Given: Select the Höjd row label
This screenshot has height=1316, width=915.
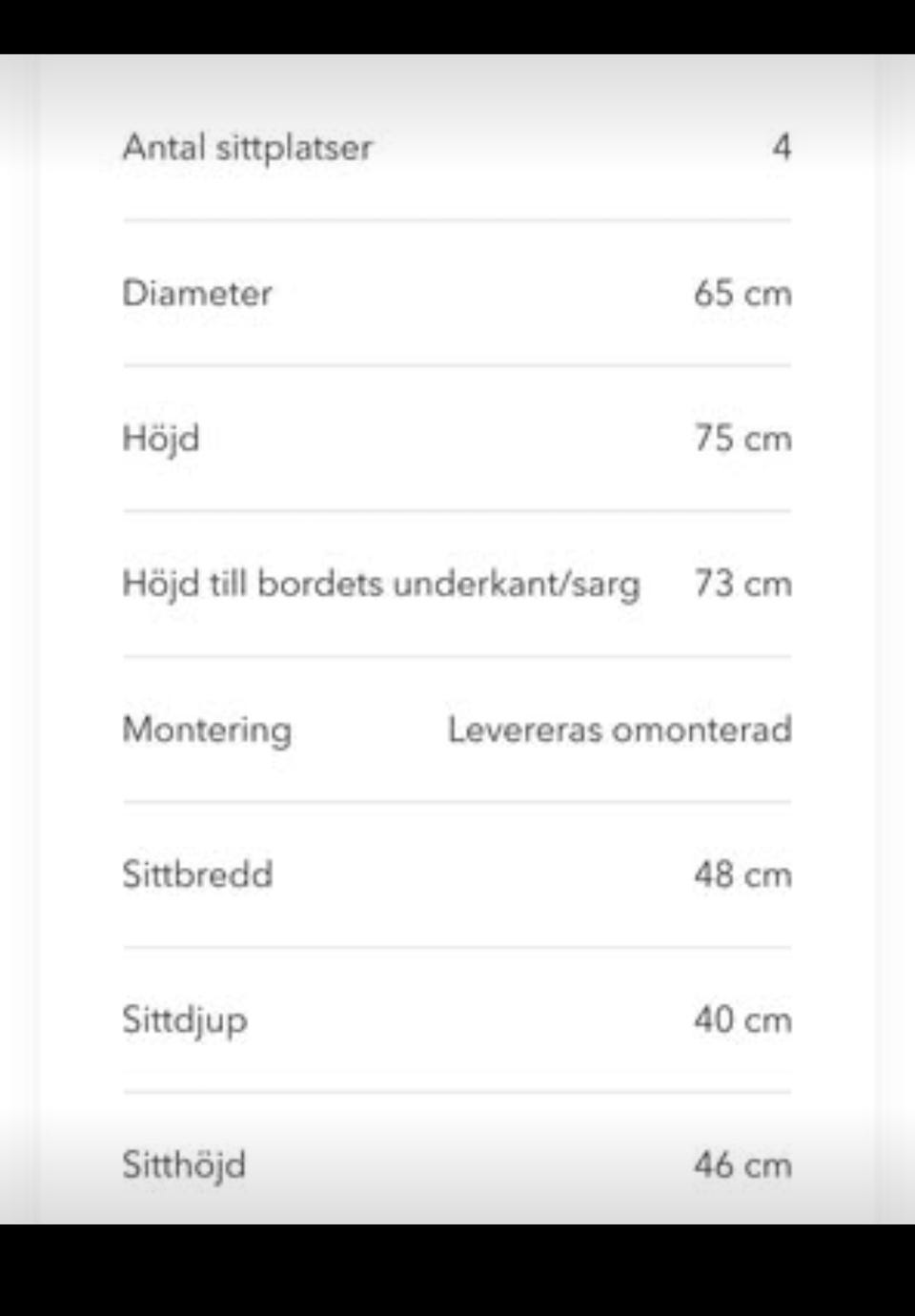Looking at the screenshot, I should 161,439.
